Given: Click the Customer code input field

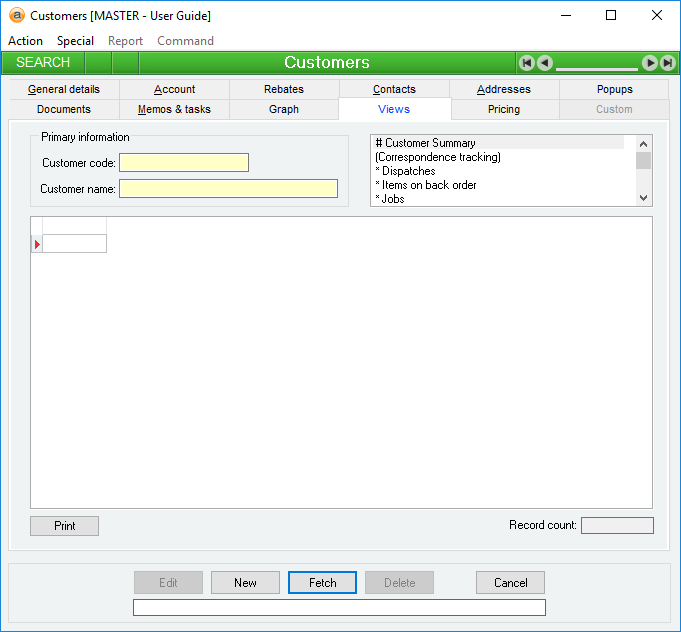Looking at the screenshot, I should 184,163.
